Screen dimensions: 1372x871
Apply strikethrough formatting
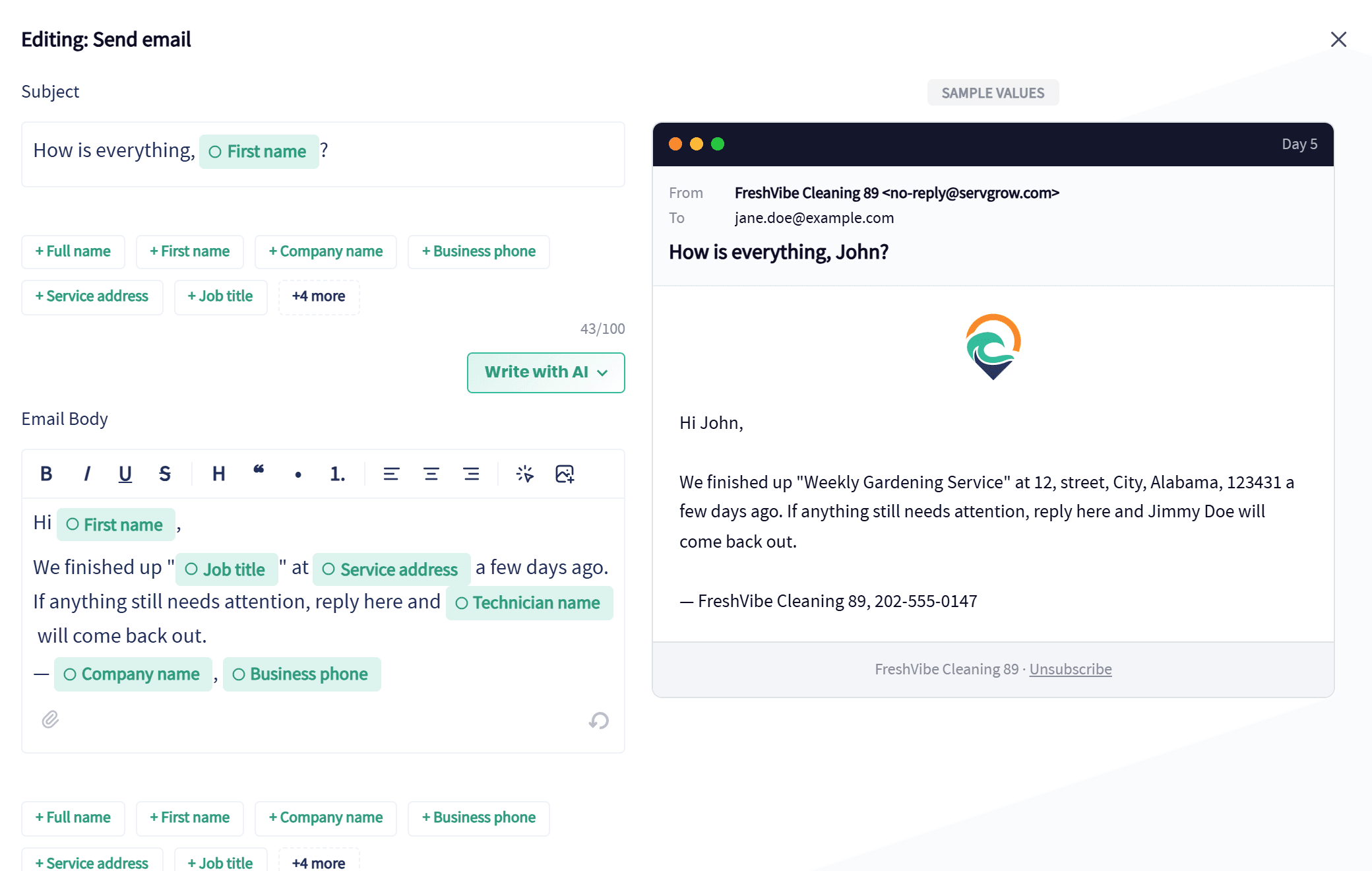165,474
